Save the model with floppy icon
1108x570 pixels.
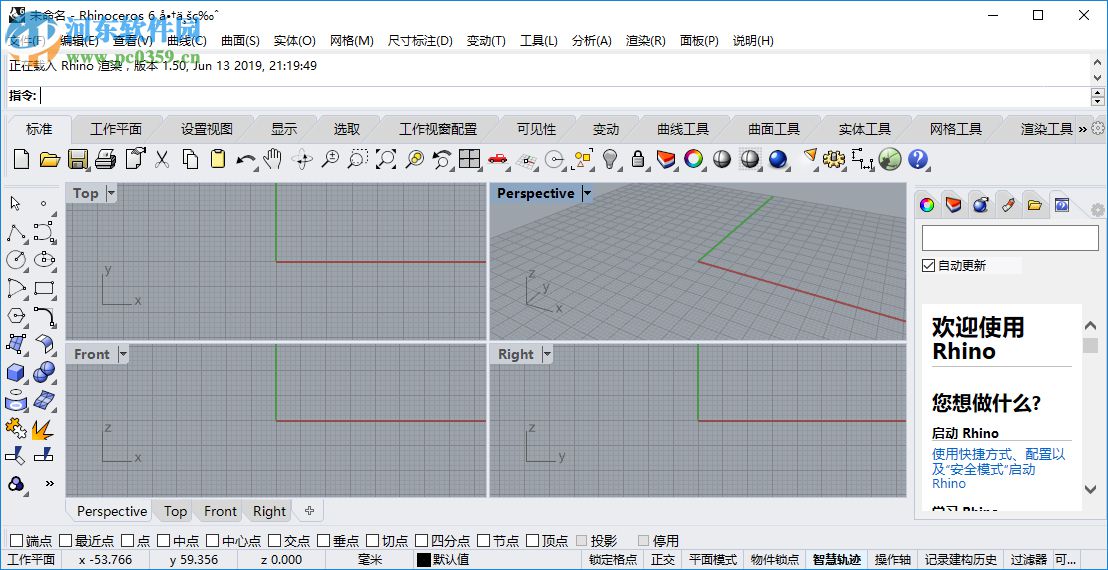[x=78, y=159]
